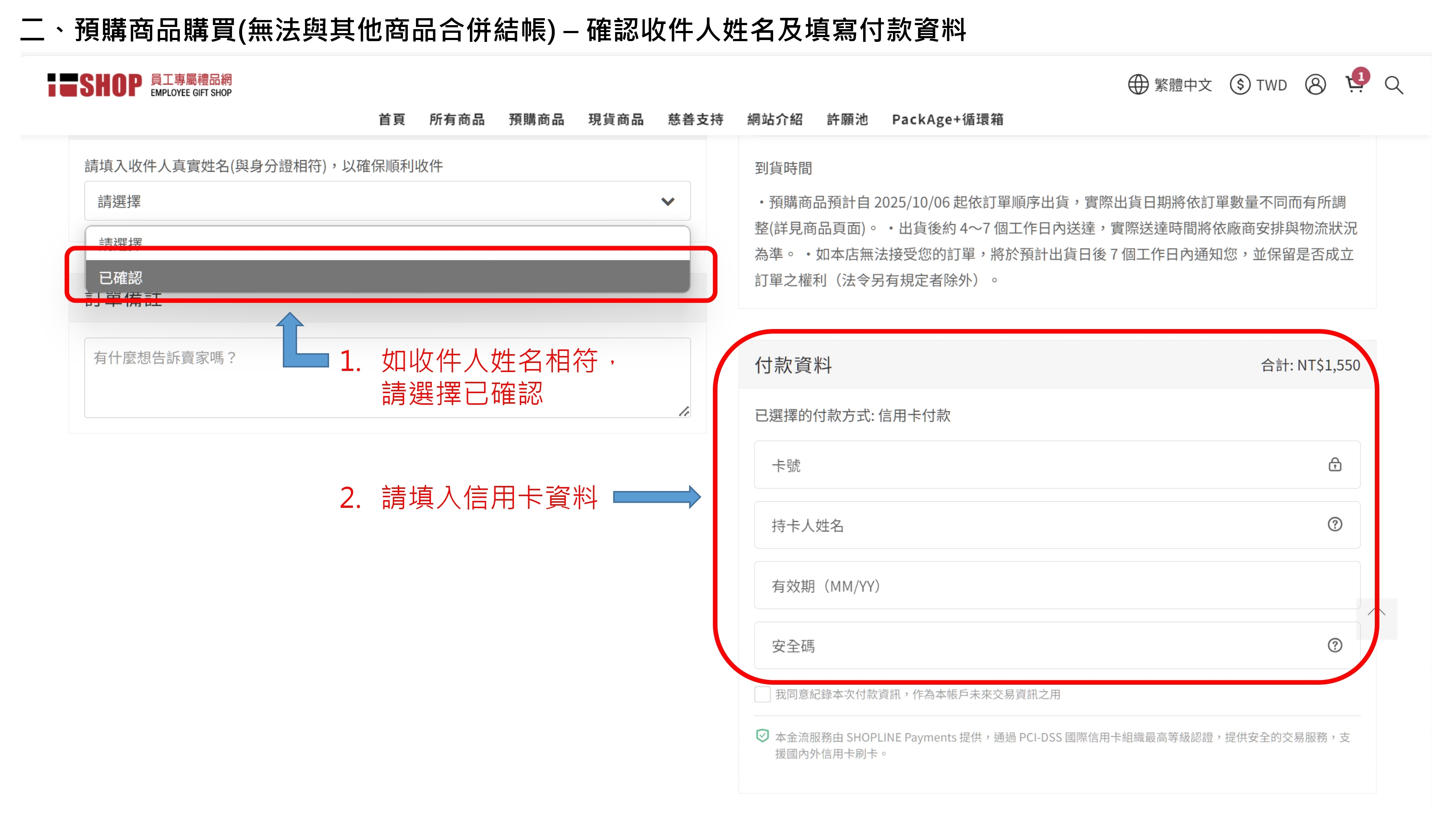Click the 卡號 card number field
Image resolution: width=1456 pixels, height=819 pixels.
pyautogui.click(x=1057, y=464)
